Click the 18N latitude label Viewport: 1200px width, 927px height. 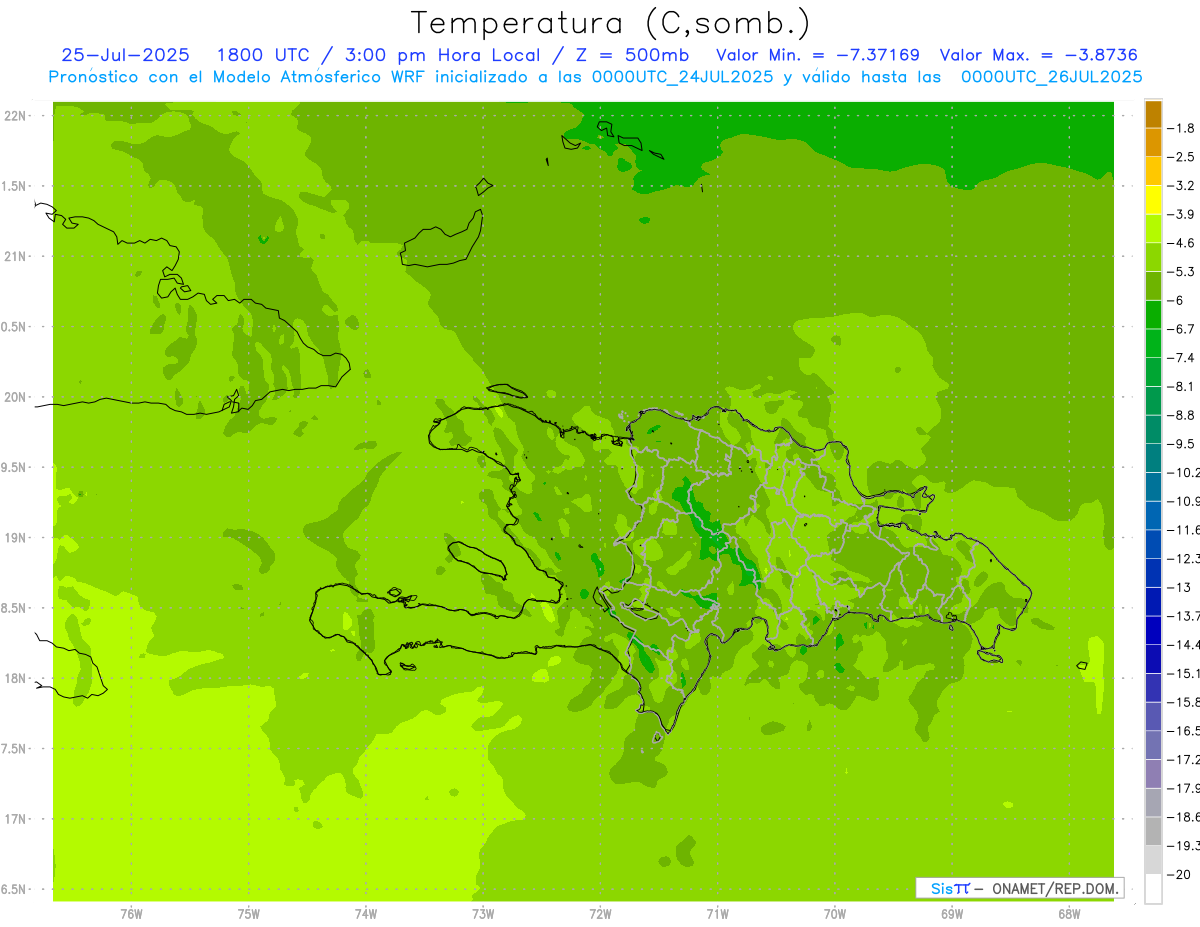coord(16,678)
